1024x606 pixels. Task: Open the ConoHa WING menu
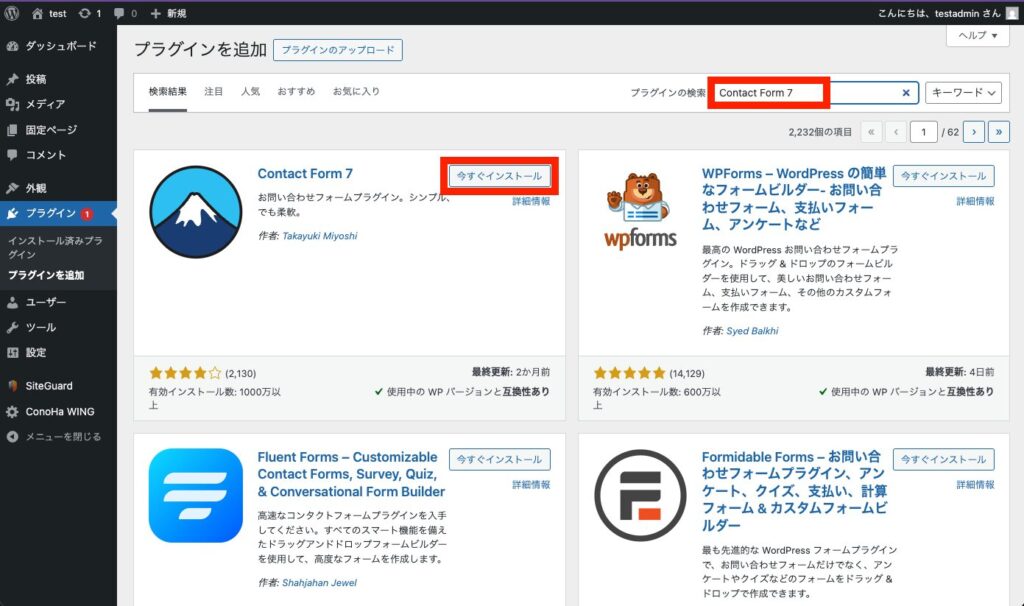pos(58,411)
